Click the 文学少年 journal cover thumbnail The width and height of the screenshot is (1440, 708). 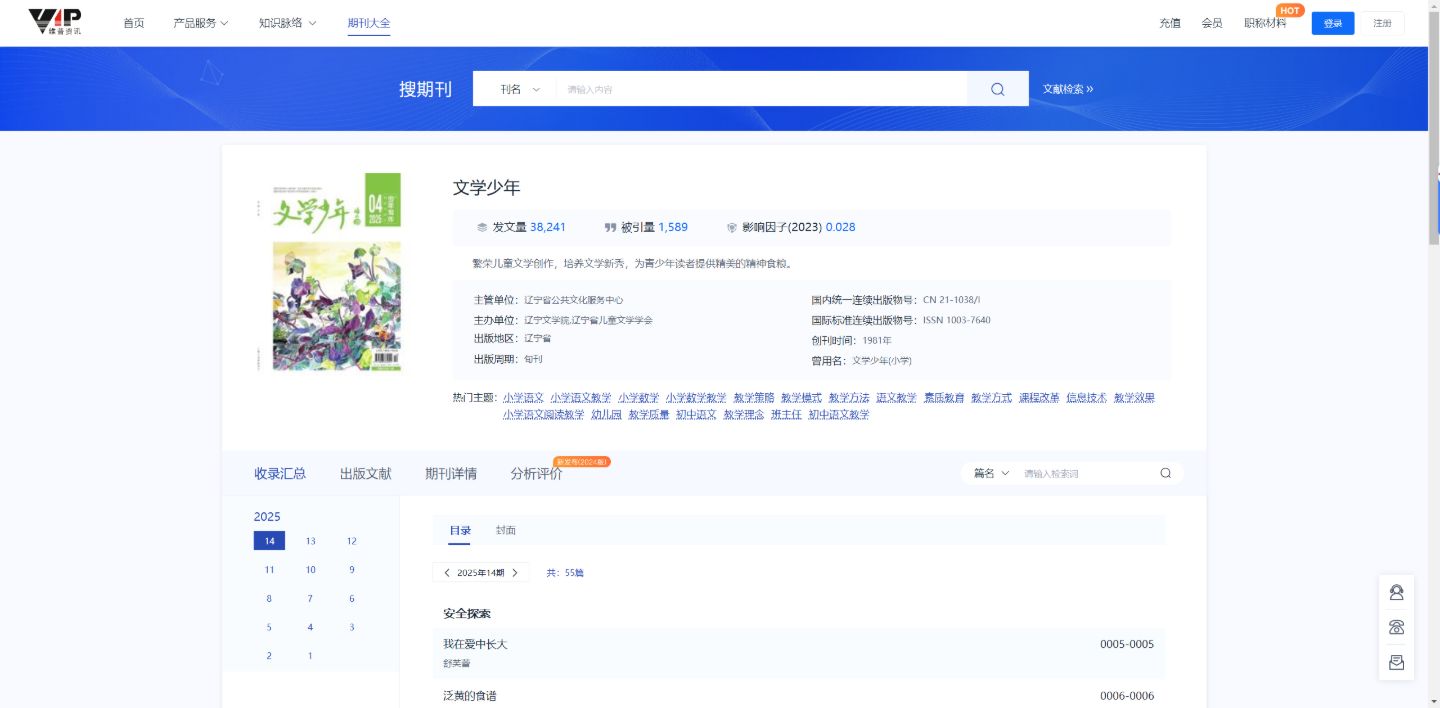[337, 272]
